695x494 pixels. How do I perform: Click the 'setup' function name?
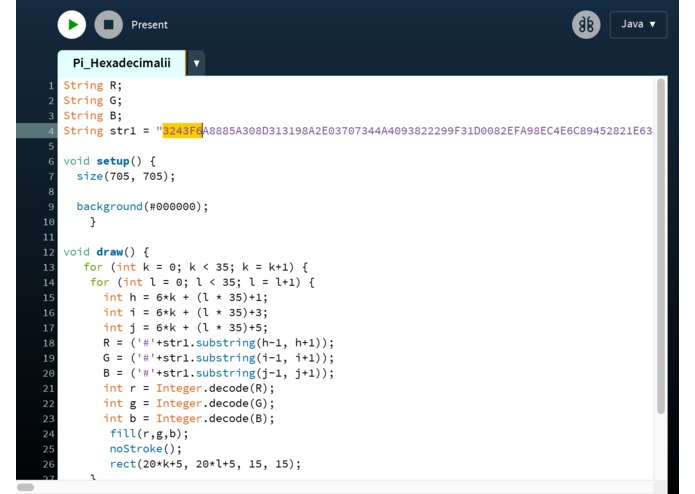(113, 161)
